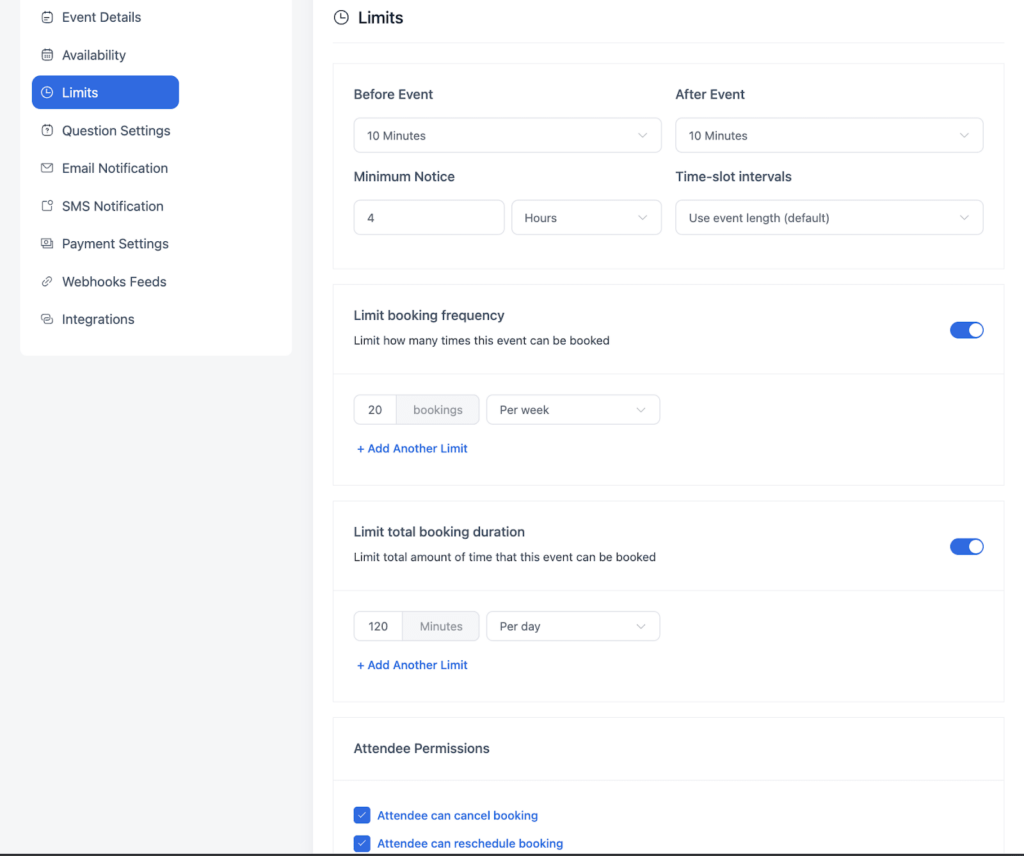This screenshot has width=1024, height=856.
Task: Click the Payment Settings icon
Action: [x=47, y=243]
